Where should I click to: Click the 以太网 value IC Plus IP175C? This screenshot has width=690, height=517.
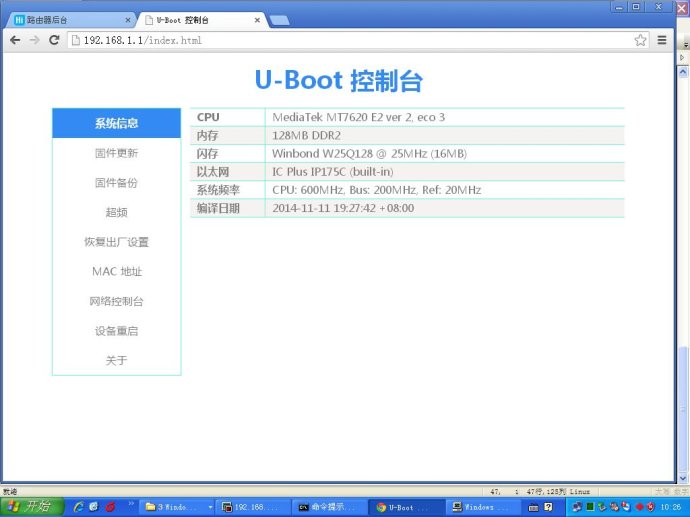[332, 172]
